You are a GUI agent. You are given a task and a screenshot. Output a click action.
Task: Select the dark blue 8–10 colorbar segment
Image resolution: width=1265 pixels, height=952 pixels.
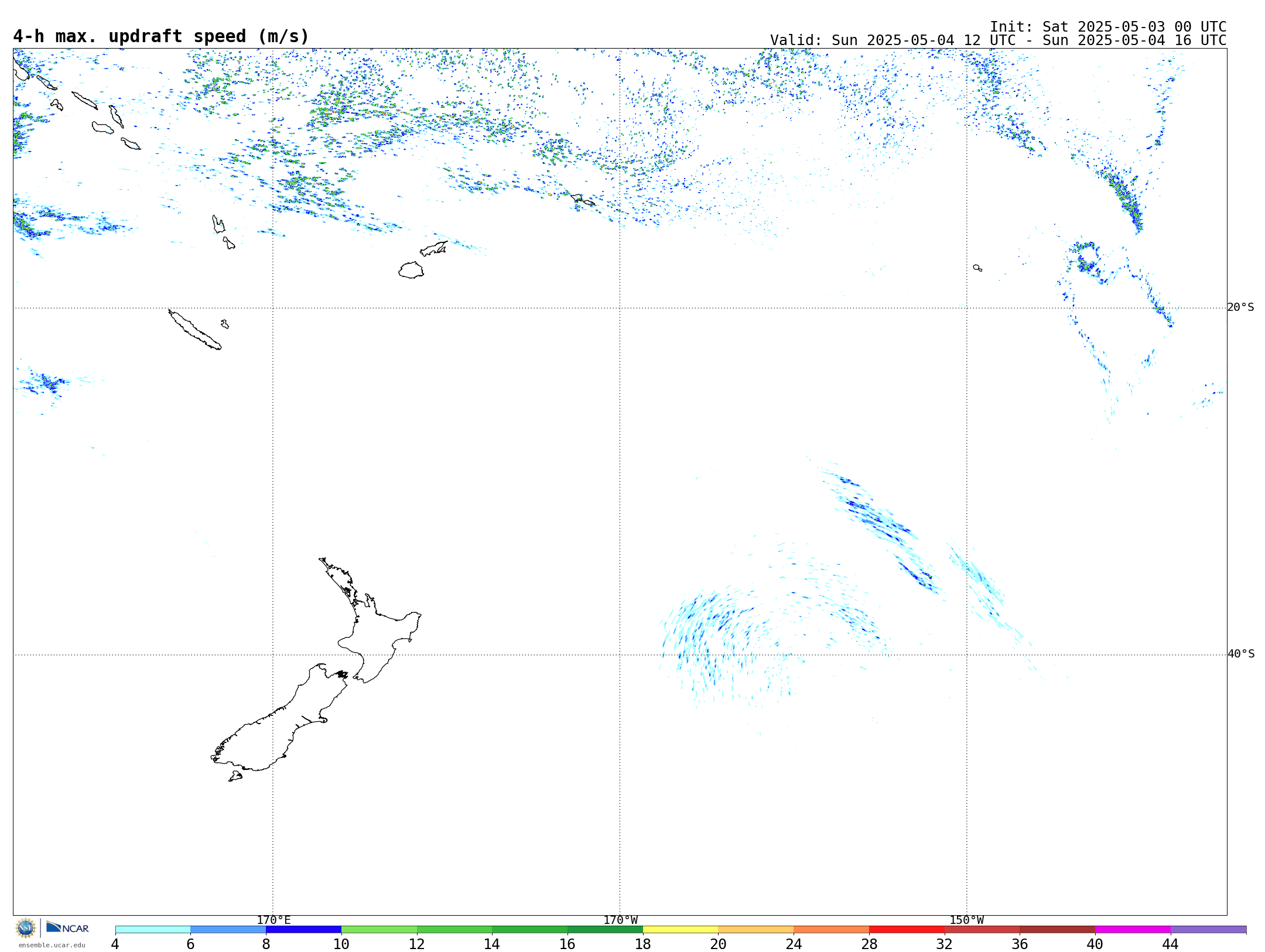tap(303, 929)
